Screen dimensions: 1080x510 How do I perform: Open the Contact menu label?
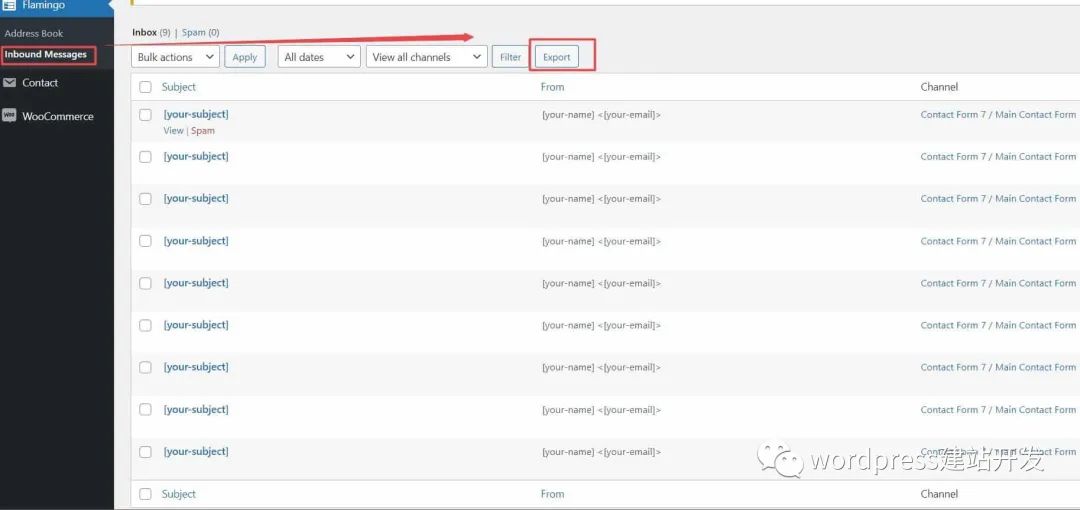[x=40, y=83]
